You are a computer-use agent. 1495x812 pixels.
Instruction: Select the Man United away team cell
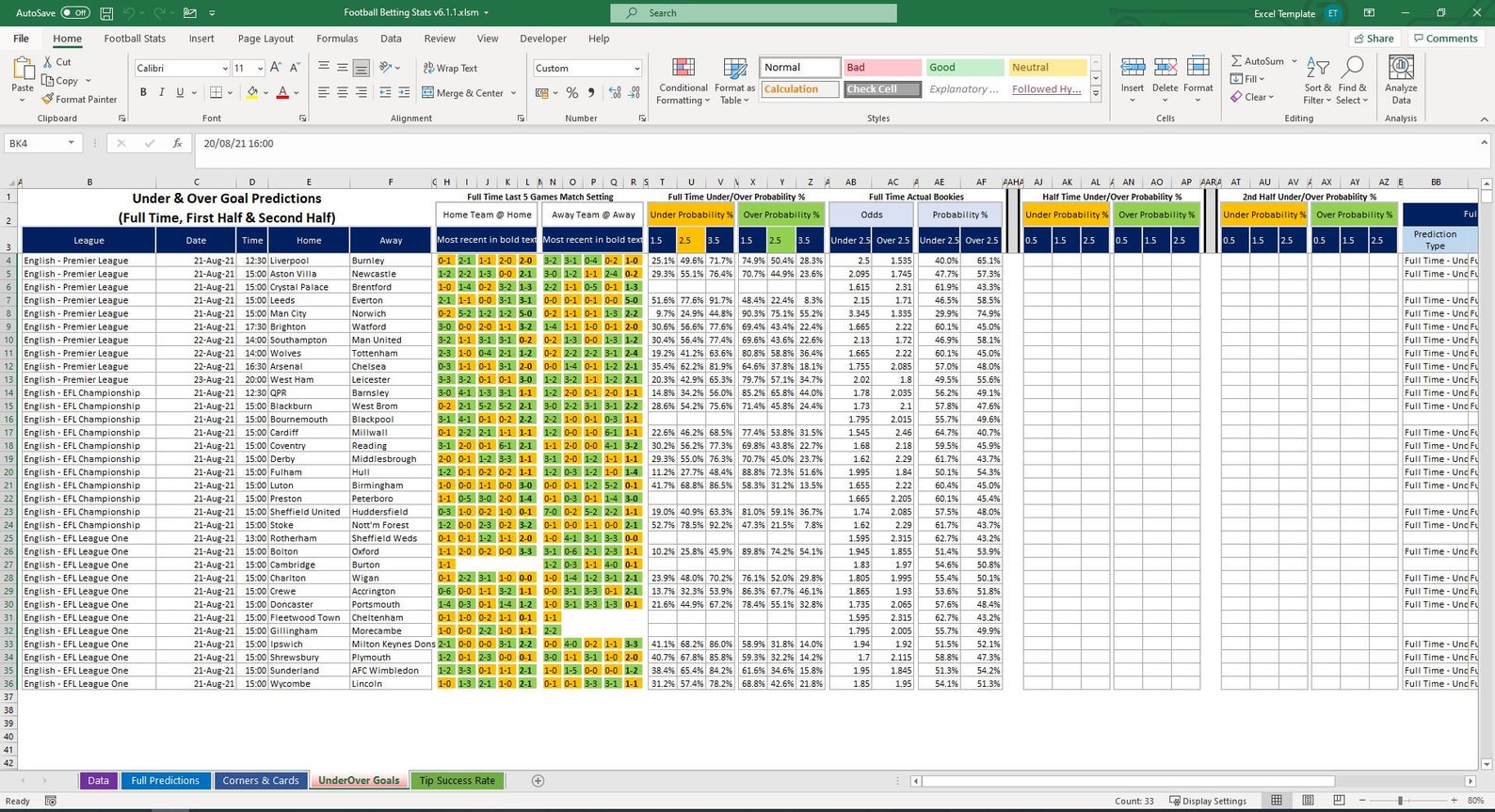pyautogui.click(x=390, y=340)
